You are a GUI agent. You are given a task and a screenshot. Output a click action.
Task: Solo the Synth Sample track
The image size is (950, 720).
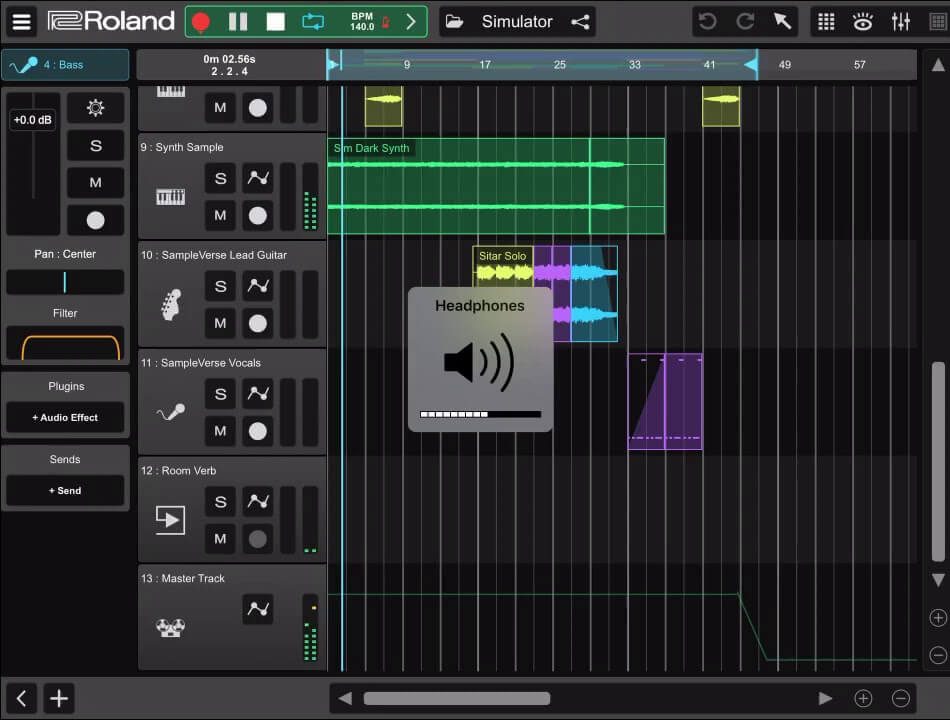pos(221,178)
